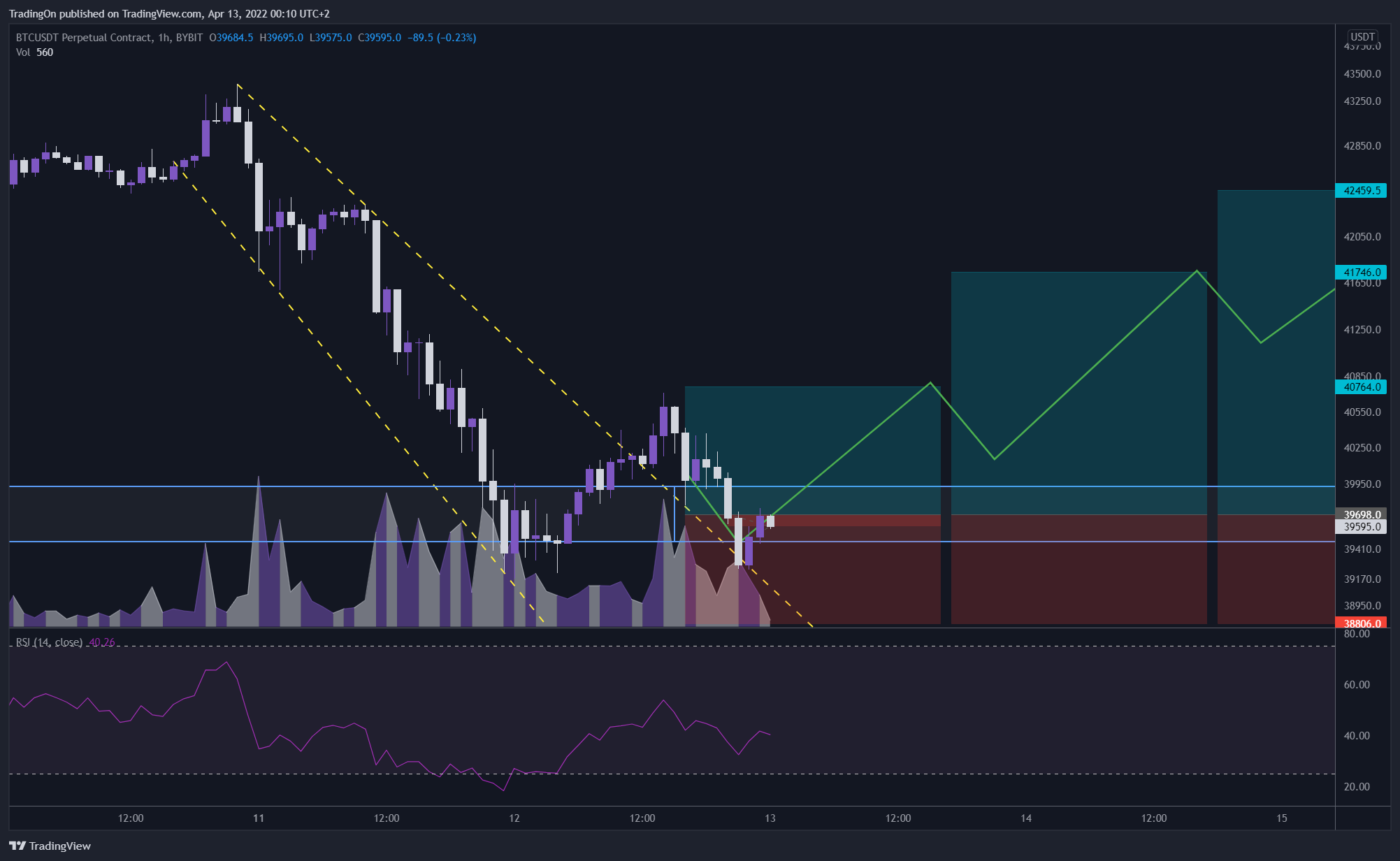Click the 42850.0 price axis label
This screenshot has width=1400, height=861.
(x=1362, y=146)
